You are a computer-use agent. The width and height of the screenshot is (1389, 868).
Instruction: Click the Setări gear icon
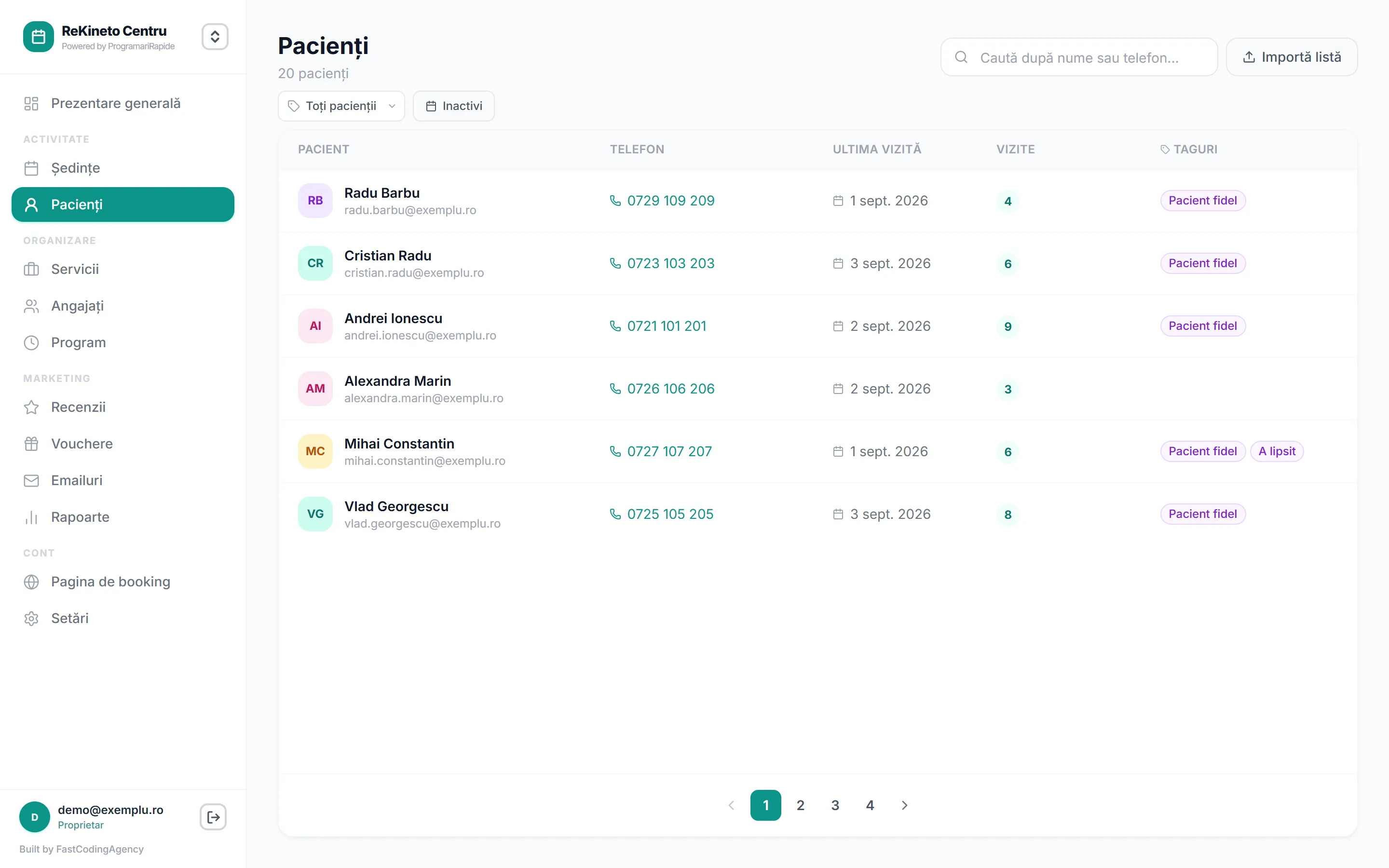point(31,618)
